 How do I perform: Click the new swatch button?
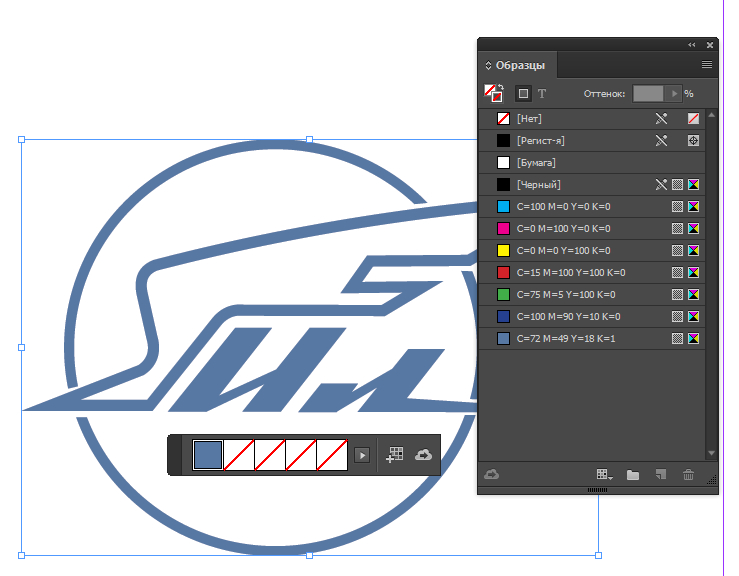point(661,475)
